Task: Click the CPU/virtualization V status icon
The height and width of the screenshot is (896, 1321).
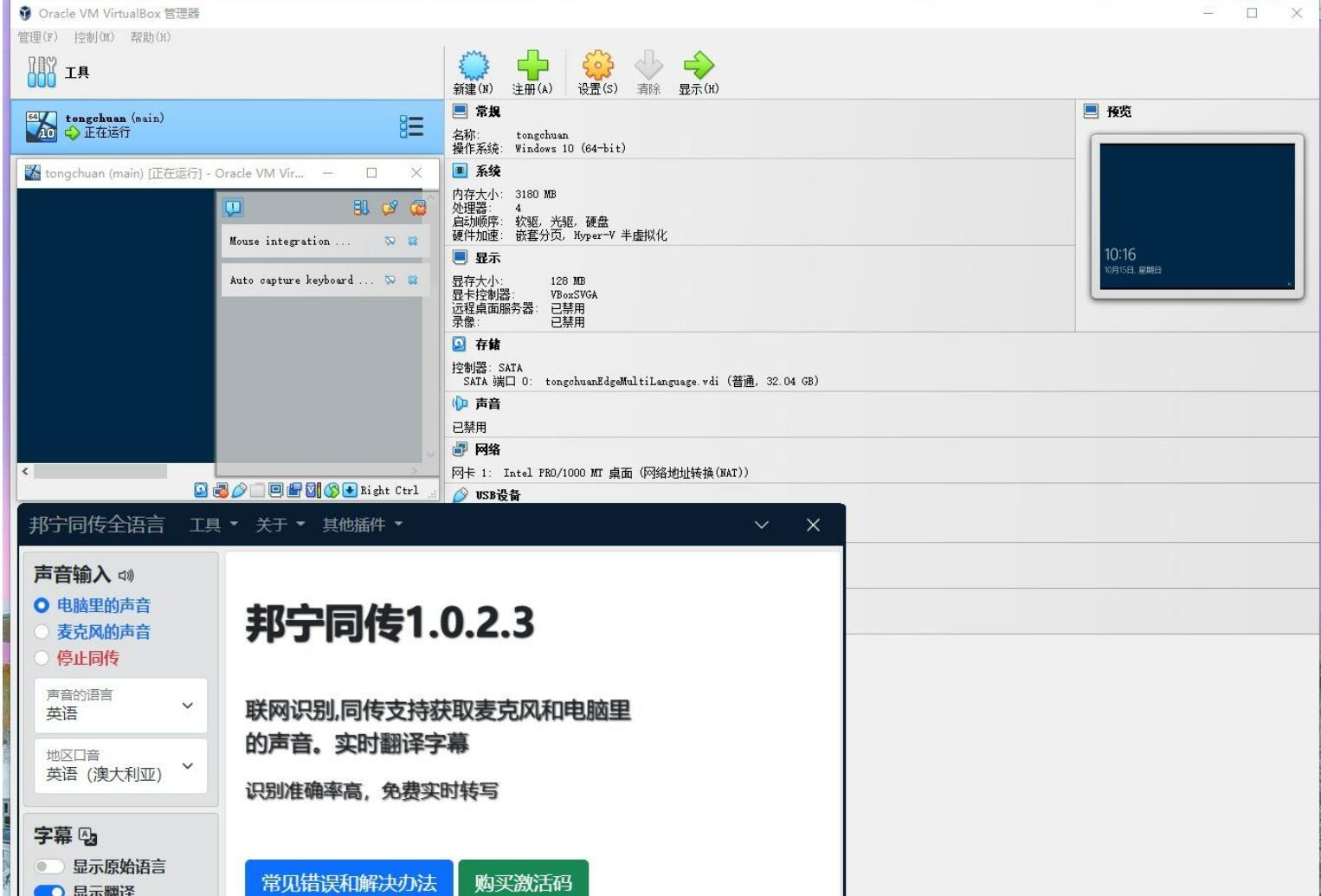Action: click(313, 490)
